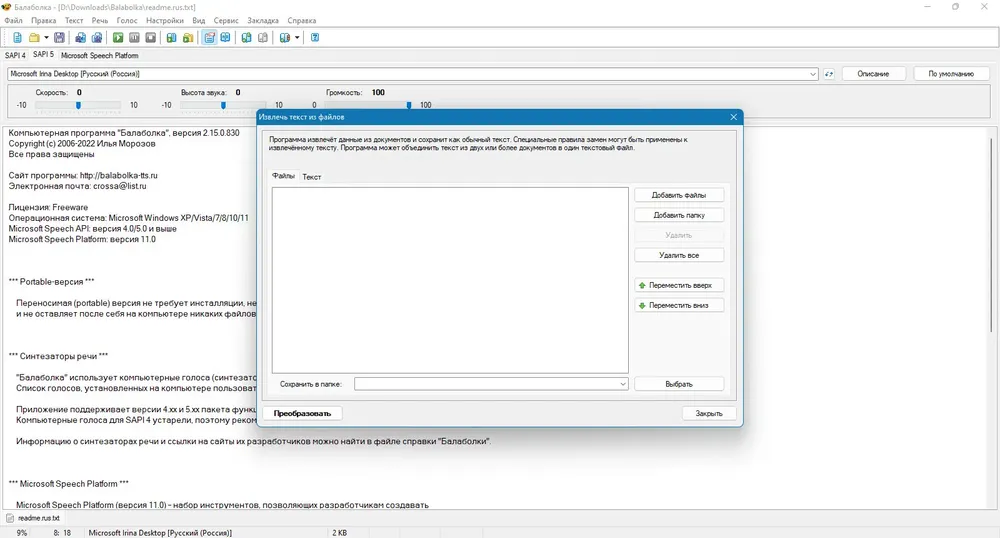
Task: Click the save audio file icon
Action: pos(80,38)
